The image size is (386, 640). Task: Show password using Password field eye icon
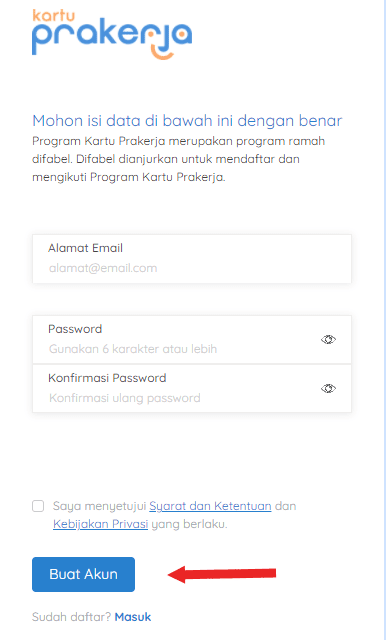[328, 339]
